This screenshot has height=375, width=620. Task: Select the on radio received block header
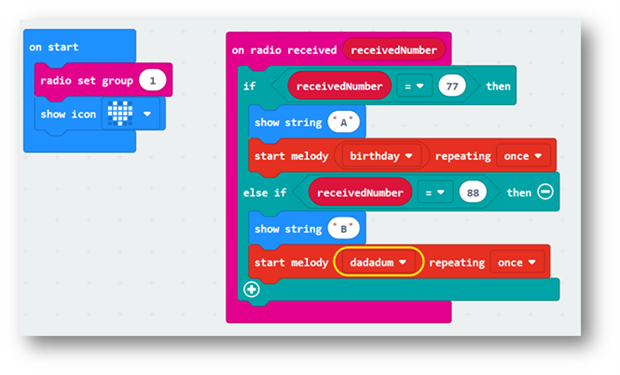click(284, 50)
